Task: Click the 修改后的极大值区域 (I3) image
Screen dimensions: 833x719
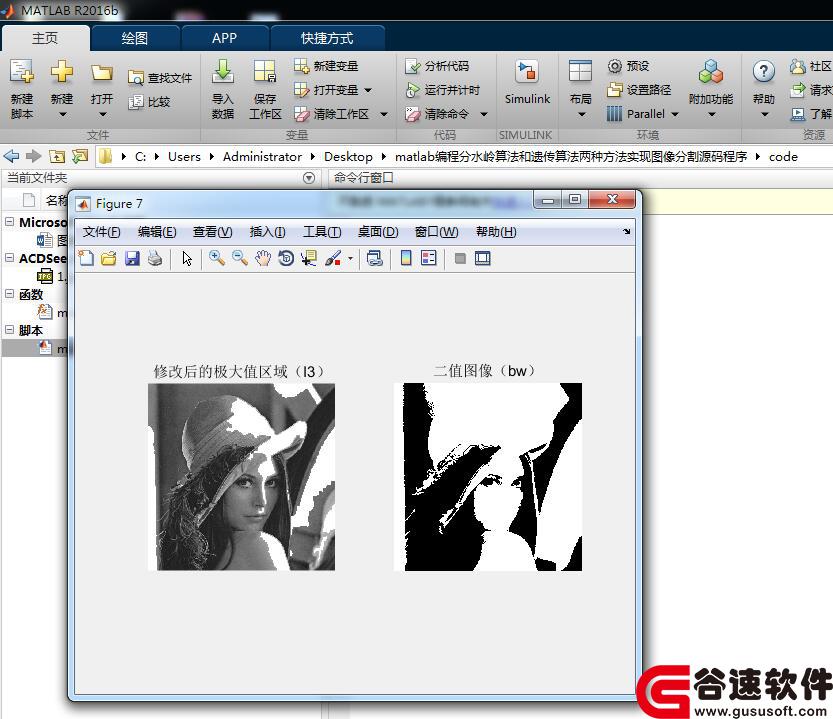Action: click(x=242, y=477)
